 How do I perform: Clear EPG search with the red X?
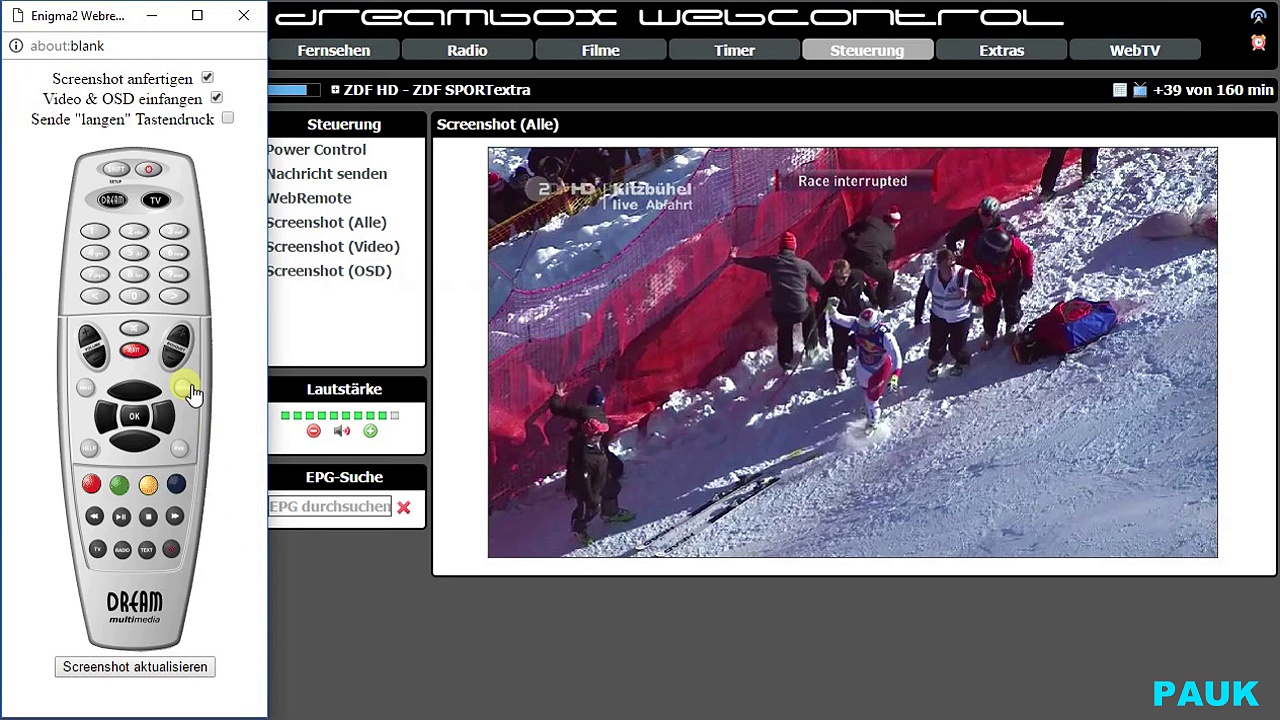point(404,508)
